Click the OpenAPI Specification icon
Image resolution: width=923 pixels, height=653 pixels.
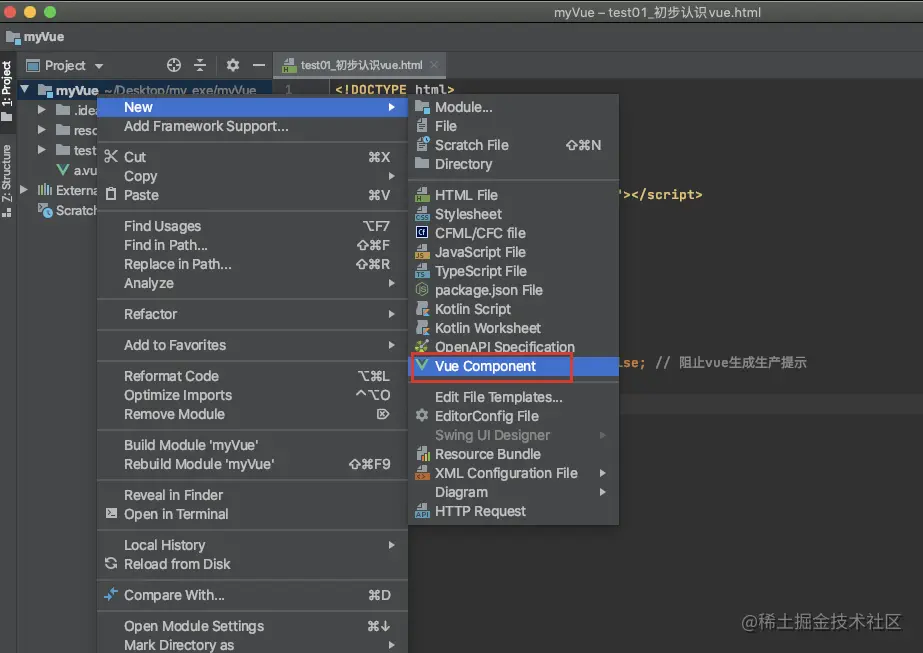(422, 347)
